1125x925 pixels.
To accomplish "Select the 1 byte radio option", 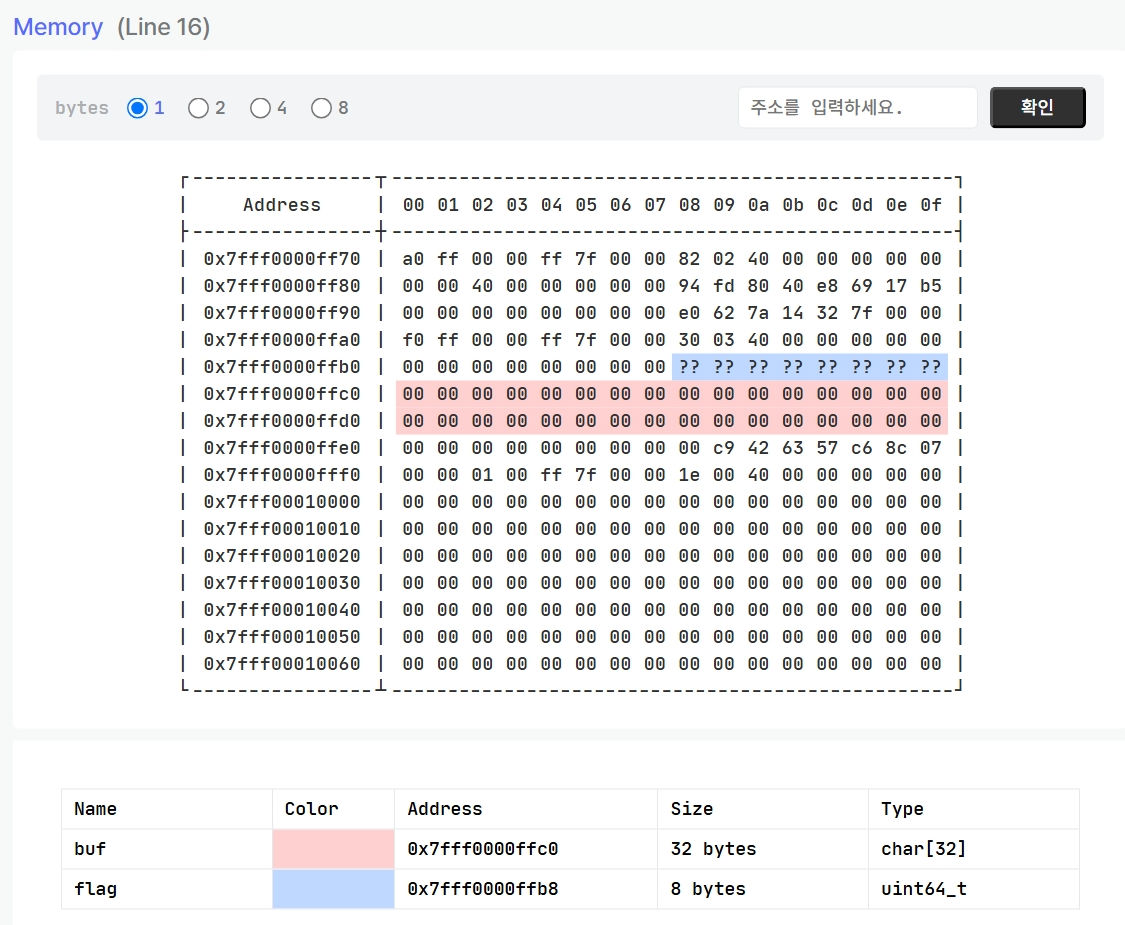I will coord(137,108).
